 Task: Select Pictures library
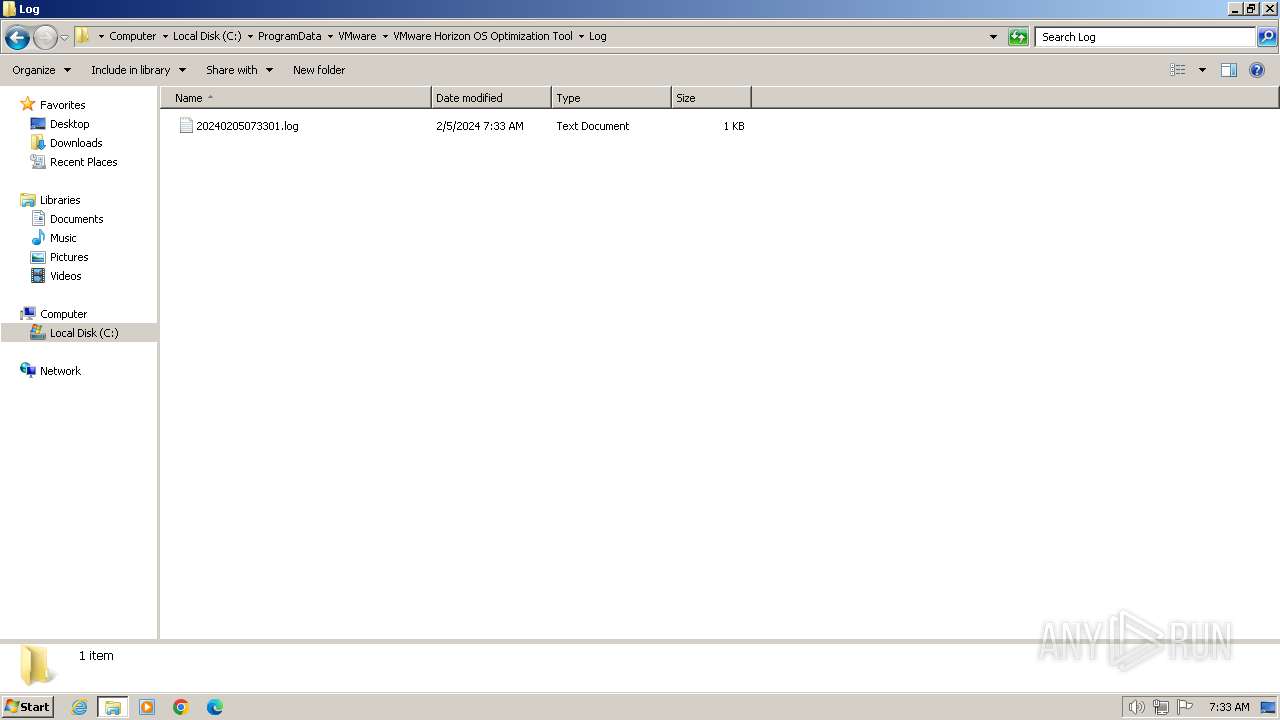(x=69, y=257)
